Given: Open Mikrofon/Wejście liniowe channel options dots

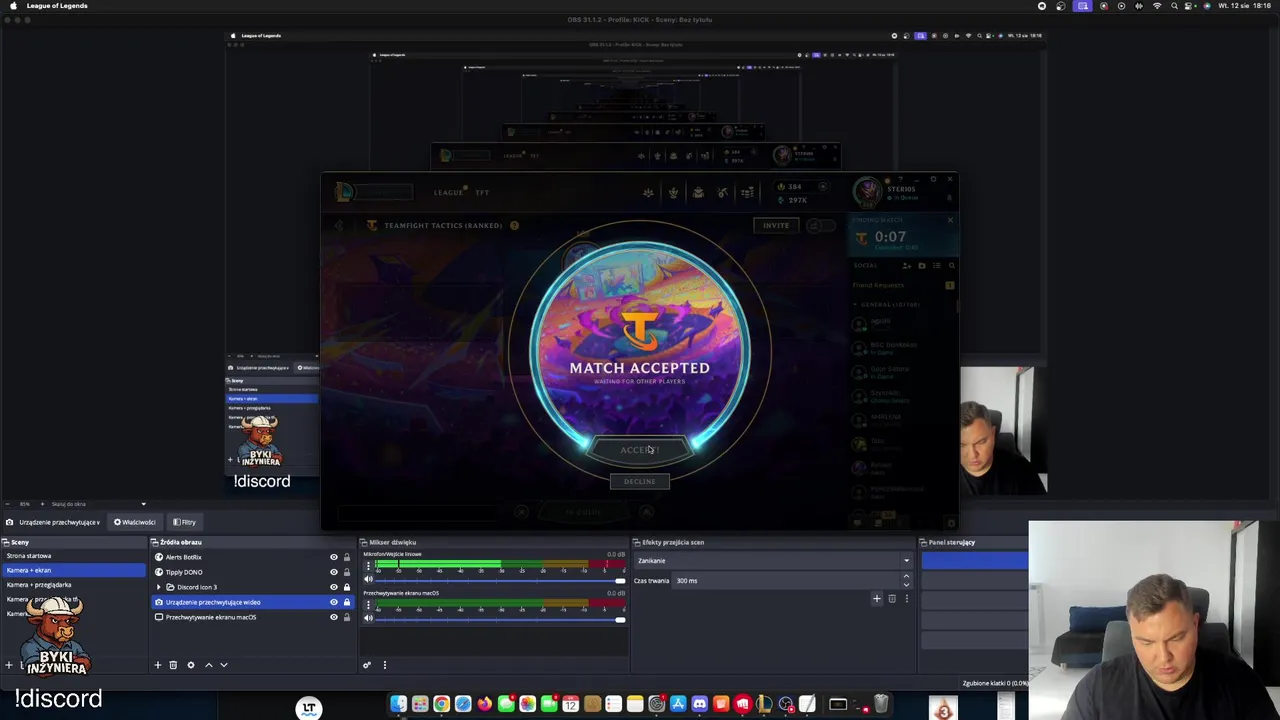Looking at the screenshot, I should tap(367, 566).
